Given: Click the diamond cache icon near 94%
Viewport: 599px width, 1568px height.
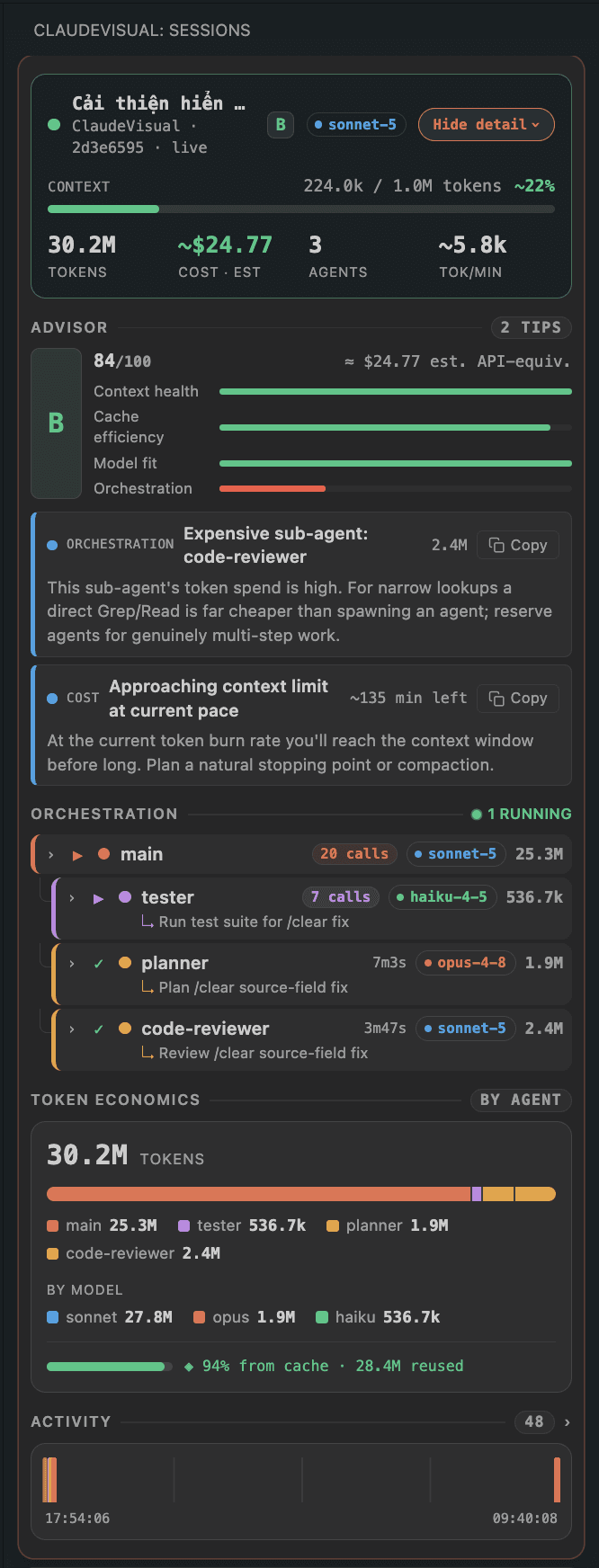Looking at the screenshot, I should tap(189, 1367).
